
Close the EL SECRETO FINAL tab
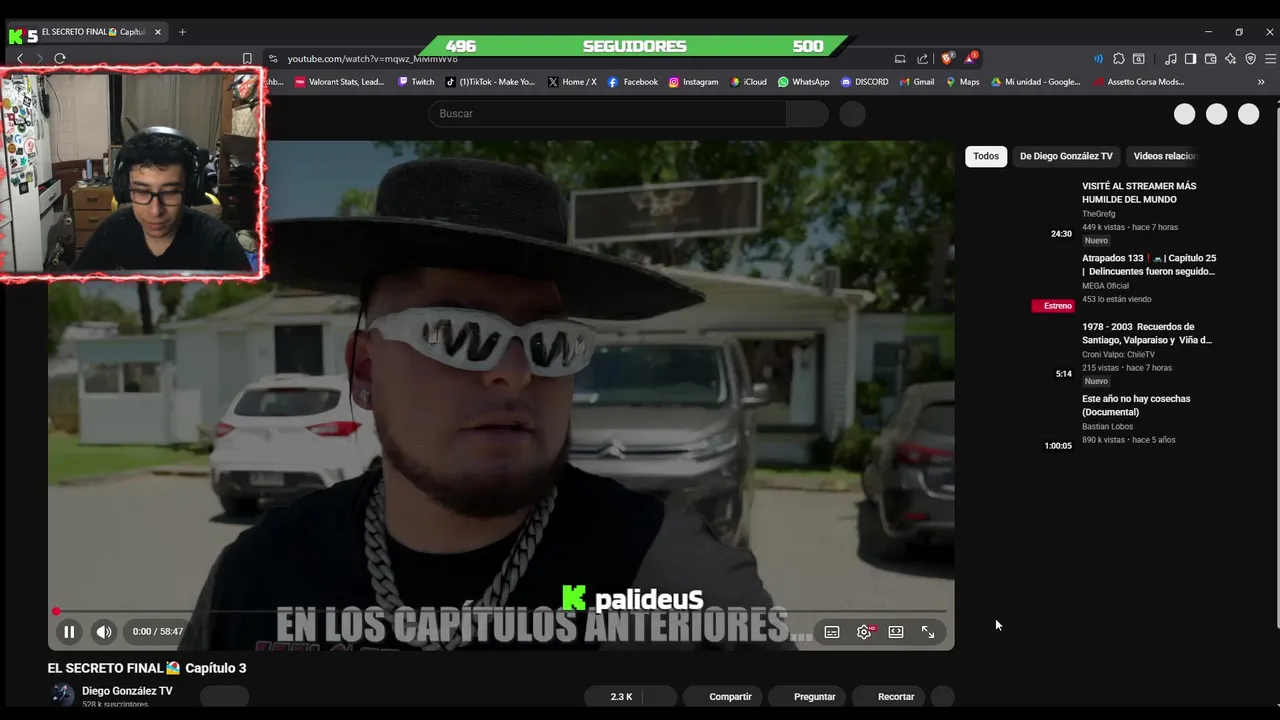(x=157, y=32)
